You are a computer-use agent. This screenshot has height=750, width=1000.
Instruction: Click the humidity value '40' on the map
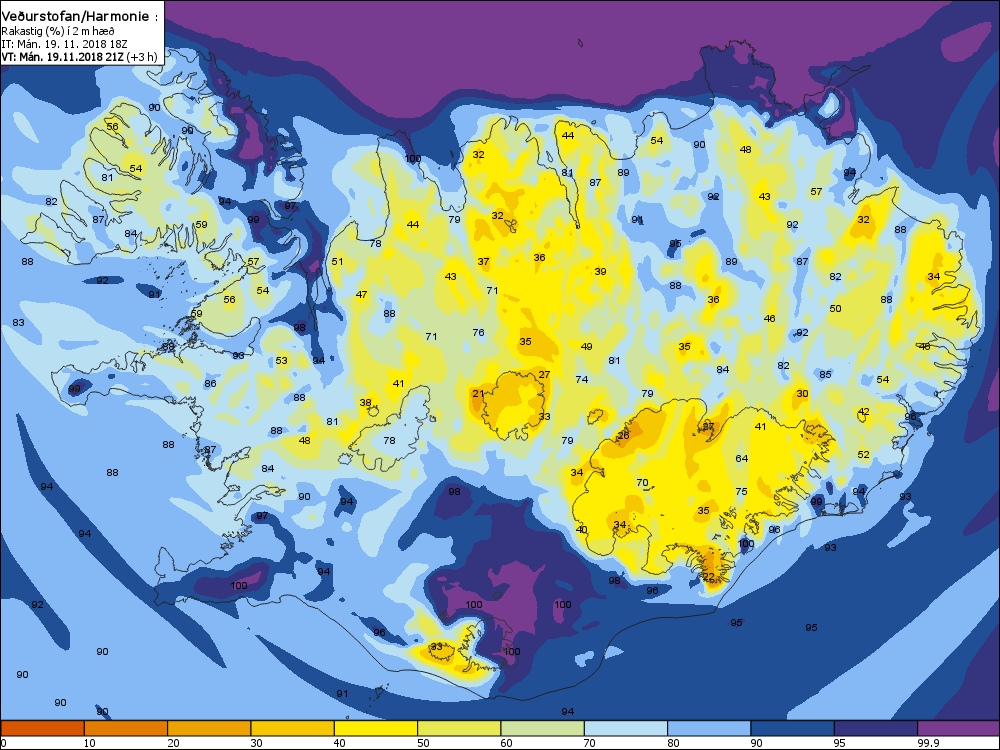pyautogui.click(x=582, y=529)
